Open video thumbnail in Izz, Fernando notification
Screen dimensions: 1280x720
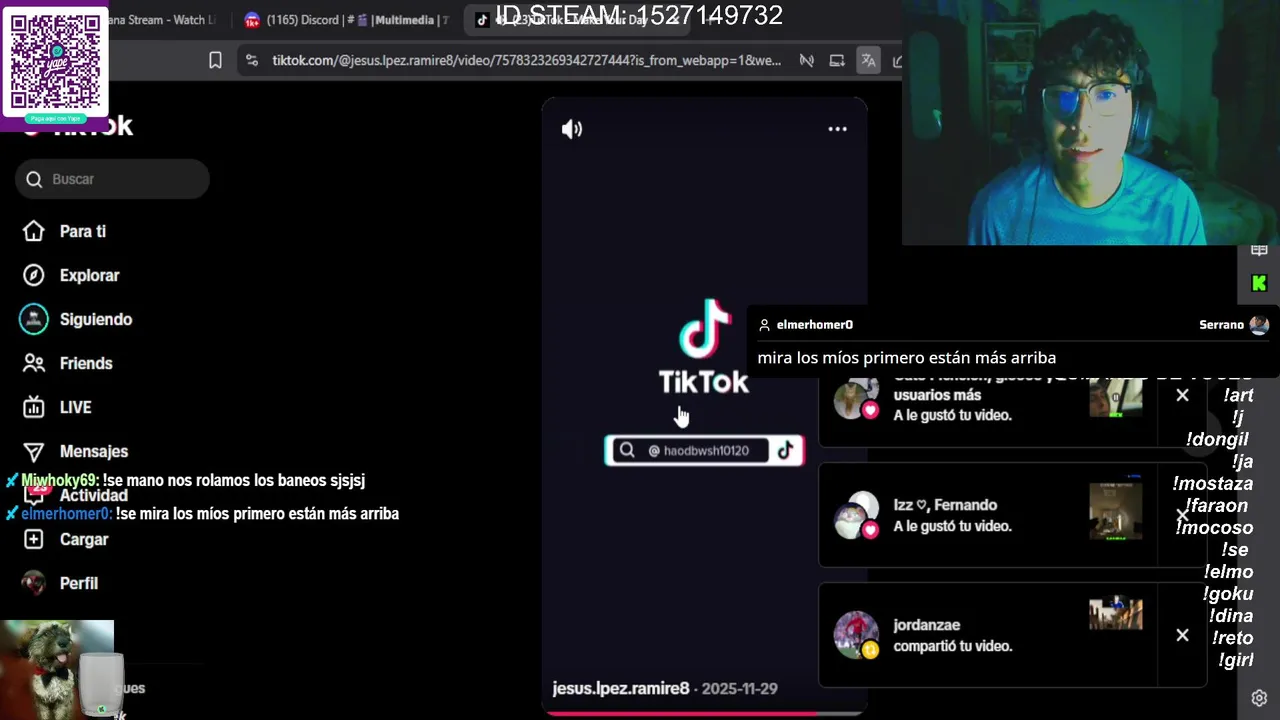click(x=1116, y=510)
